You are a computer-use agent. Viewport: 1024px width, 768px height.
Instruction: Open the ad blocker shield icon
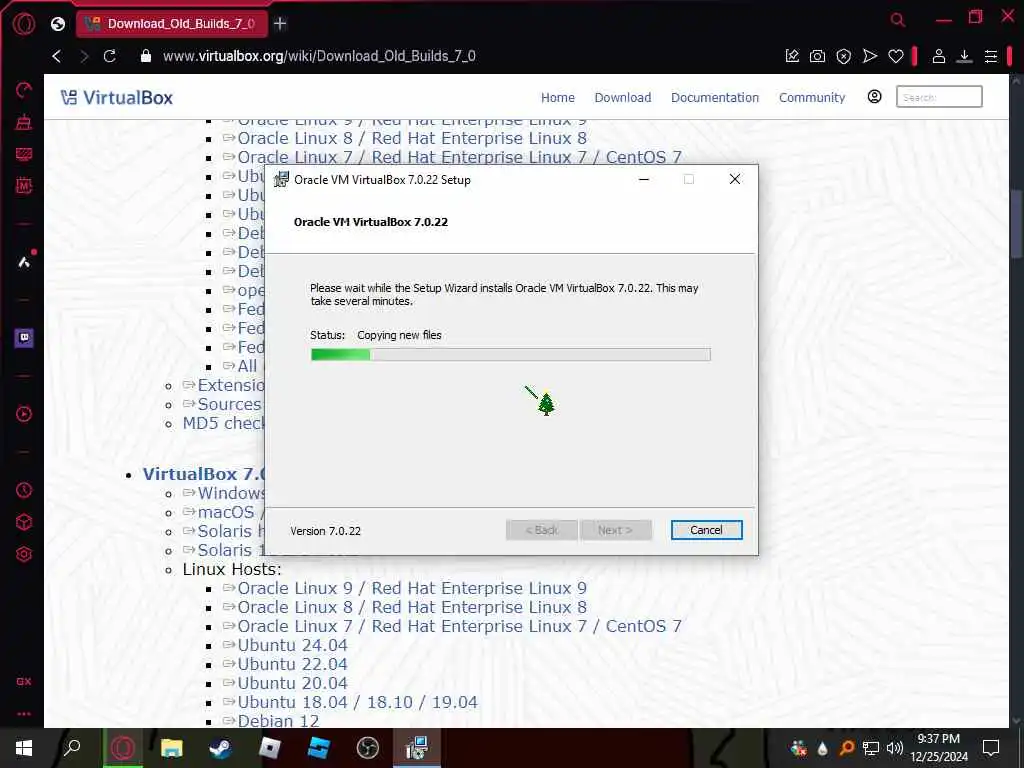click(844, 56)
